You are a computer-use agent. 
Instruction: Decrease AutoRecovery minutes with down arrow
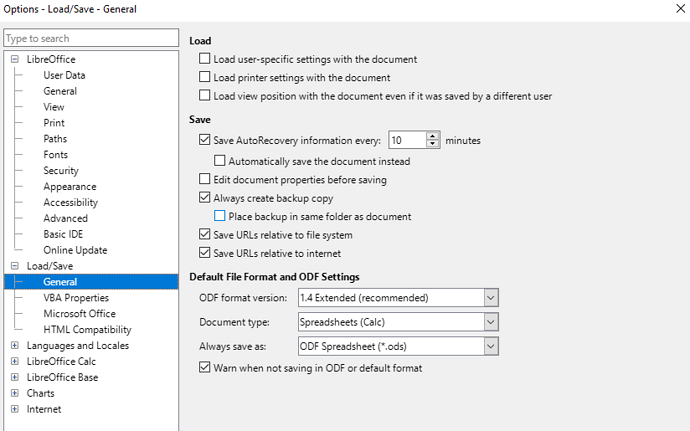click(433, 144)
